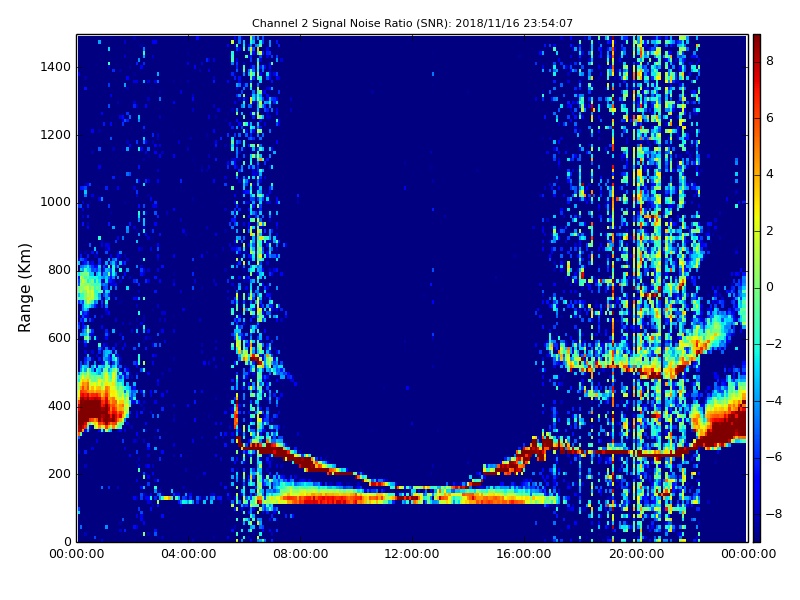The width and height of the screenshot is (800, 600).
Task: Click the red echo blob near 400 km at 00:00
Action: [99, 406]
